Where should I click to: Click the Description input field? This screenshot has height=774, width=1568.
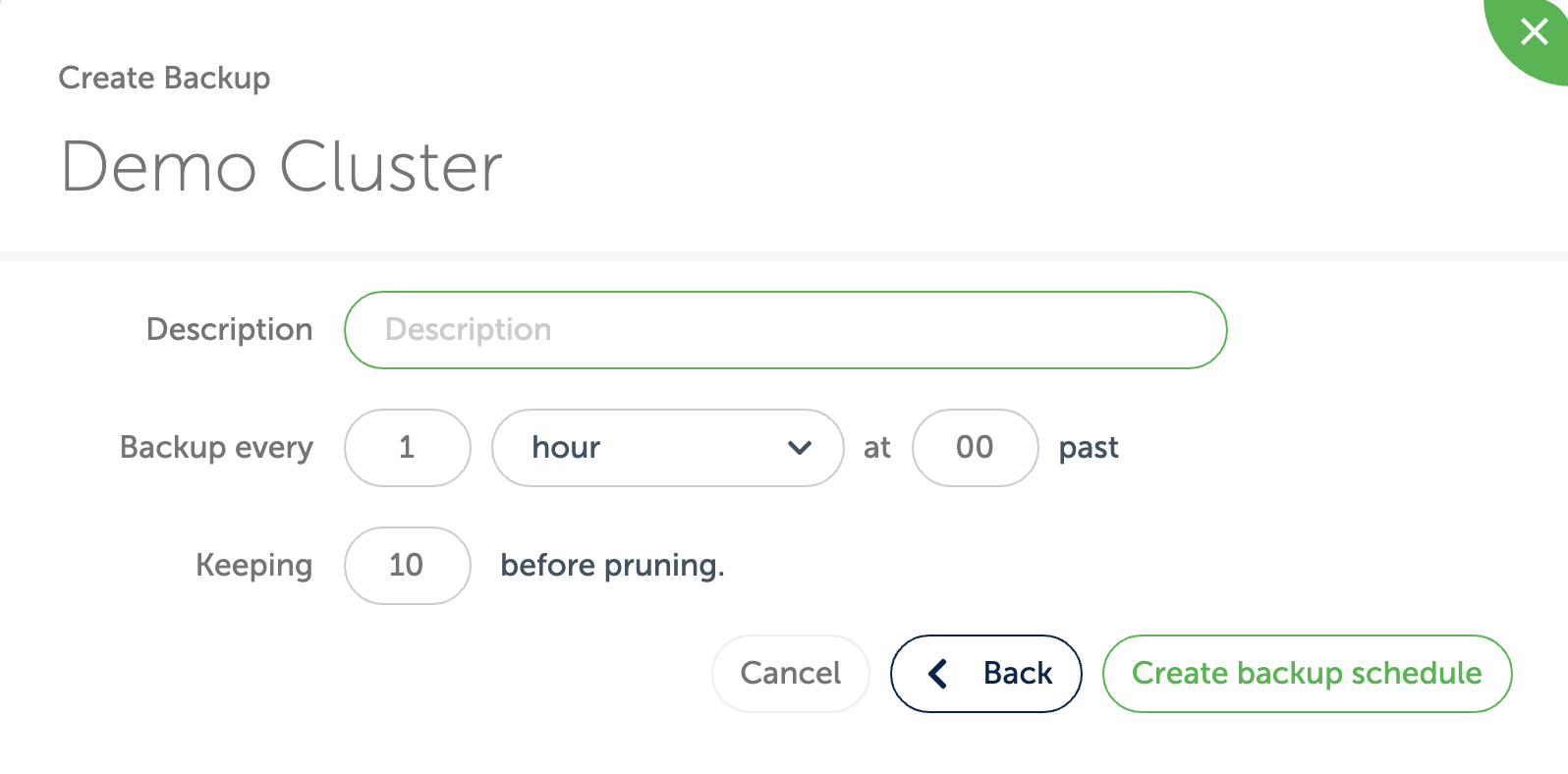coord(784,330)
